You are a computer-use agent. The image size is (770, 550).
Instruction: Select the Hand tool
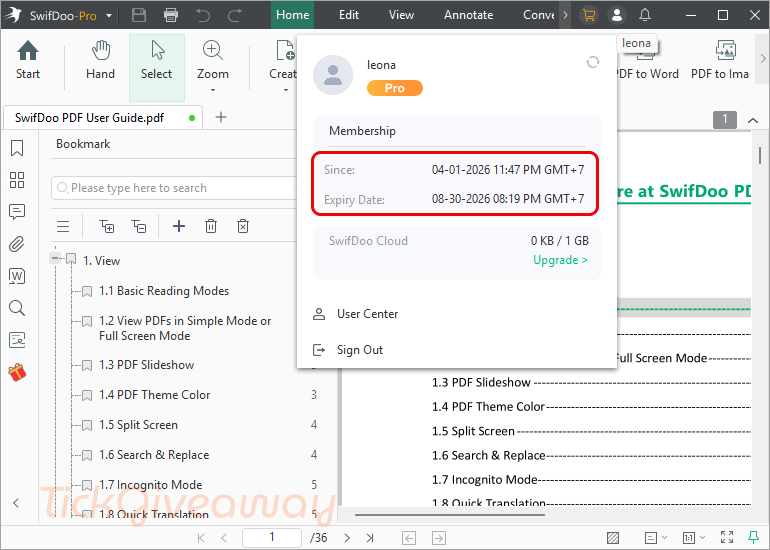101,60
